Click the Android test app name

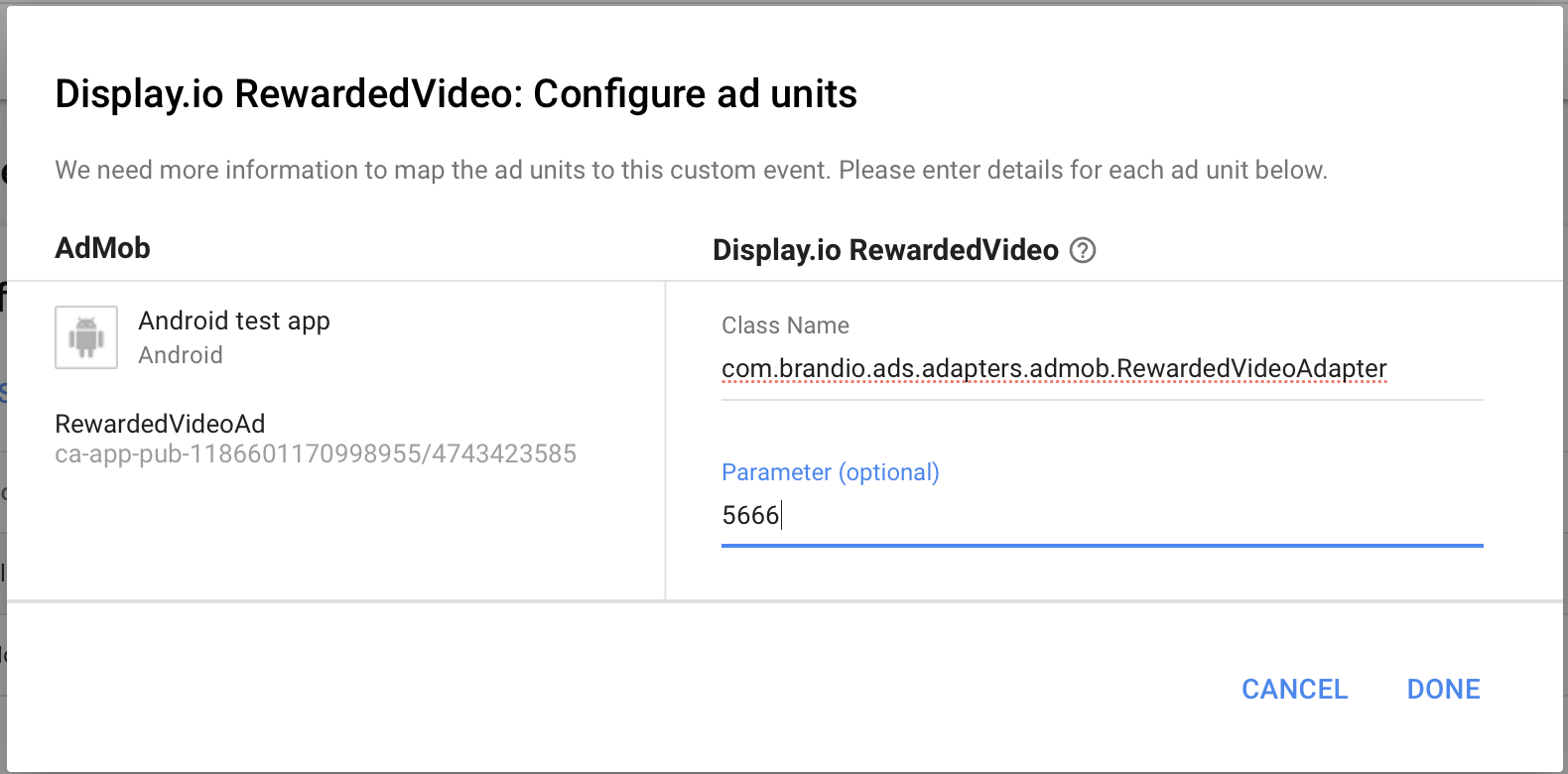pyautogui.click(x=234, y=322)
